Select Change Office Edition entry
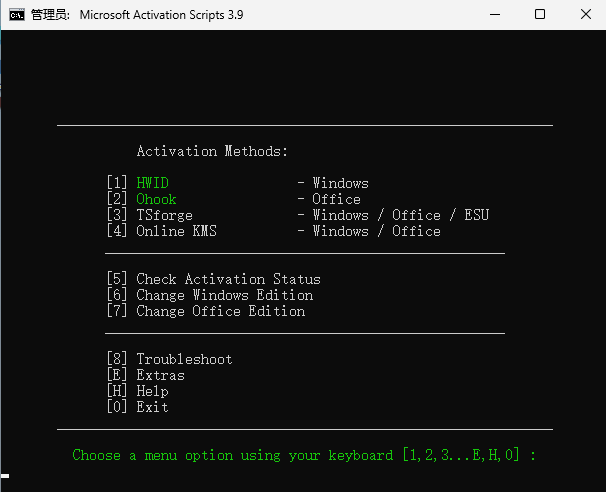Viewport: 606px width, 492px height. click(x=220, y=311)
